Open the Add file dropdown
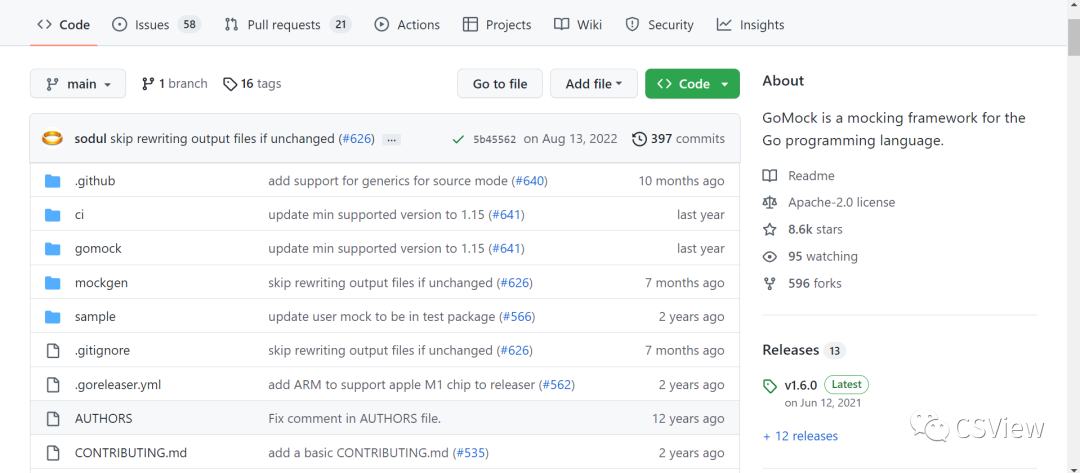 click(x=594, y=84)
